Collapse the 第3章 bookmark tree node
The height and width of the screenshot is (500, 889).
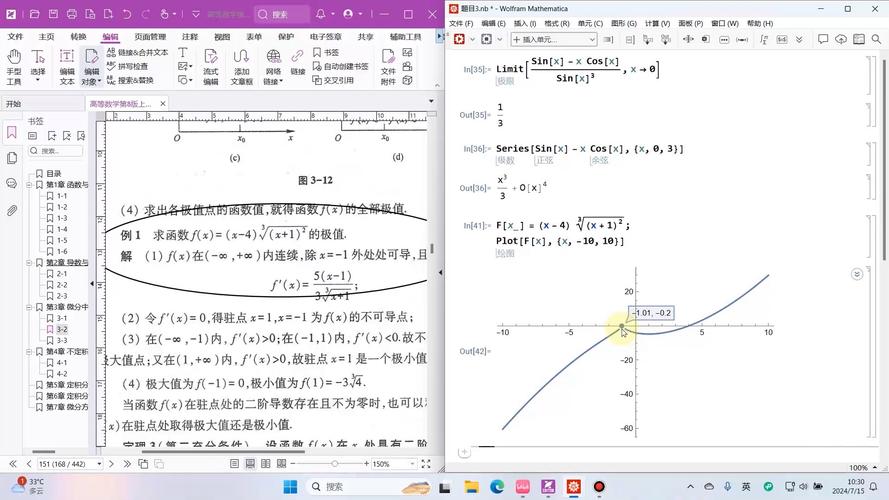click(x=29, y=307)
